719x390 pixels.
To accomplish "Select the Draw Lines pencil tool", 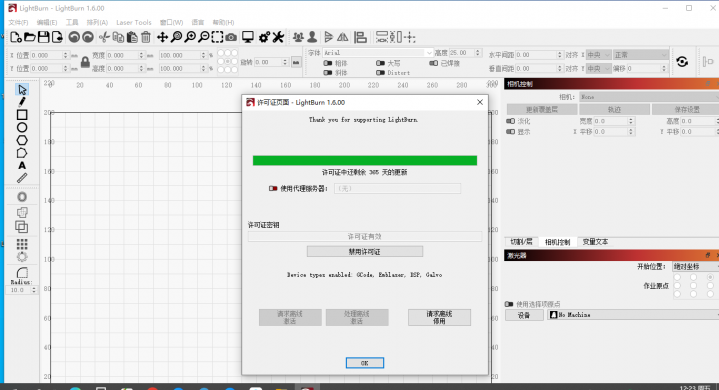I will click(22, 102).
